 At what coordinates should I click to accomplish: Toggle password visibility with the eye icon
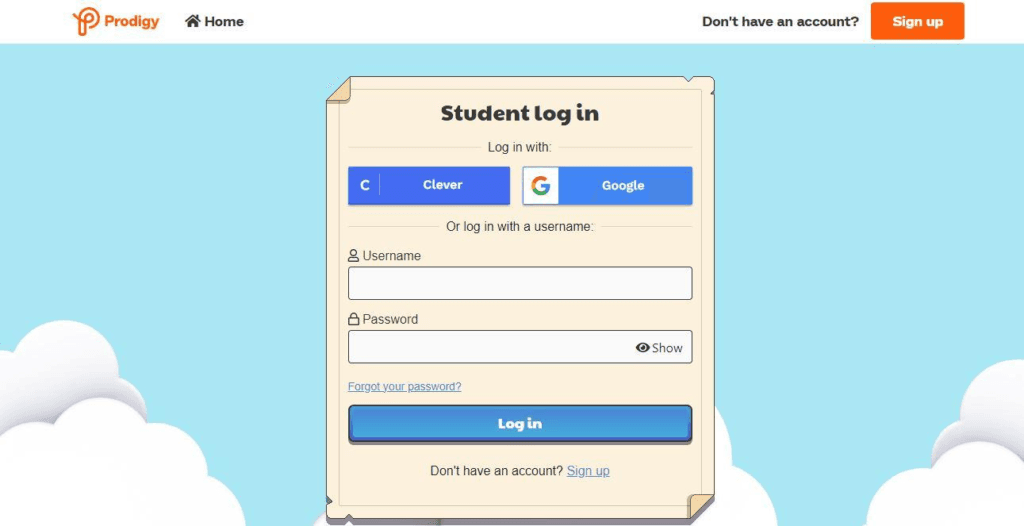point(643,348)
